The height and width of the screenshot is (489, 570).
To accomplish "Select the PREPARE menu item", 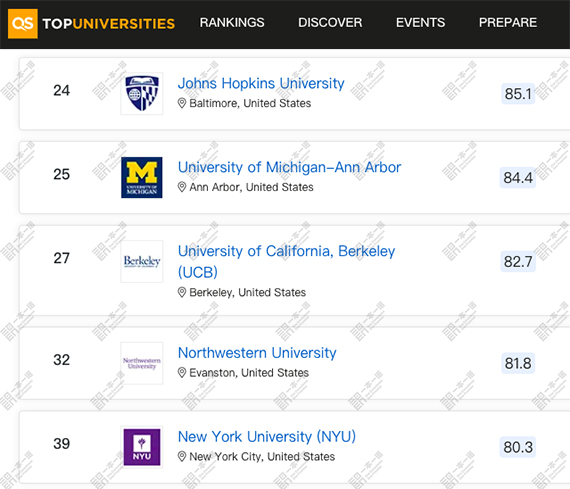I will pyautogui.click(x=507, y=23).
